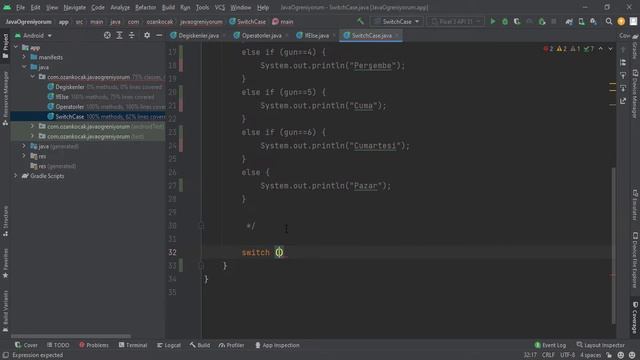Click the main breadcrumb in navigation bar
The image size is (640, 360).
click(x=283, y=22)
